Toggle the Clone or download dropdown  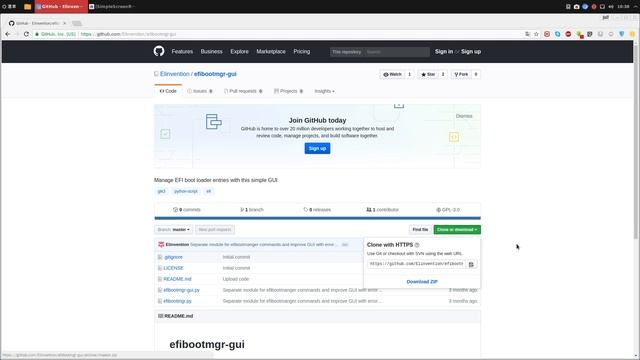coord(457,230)
